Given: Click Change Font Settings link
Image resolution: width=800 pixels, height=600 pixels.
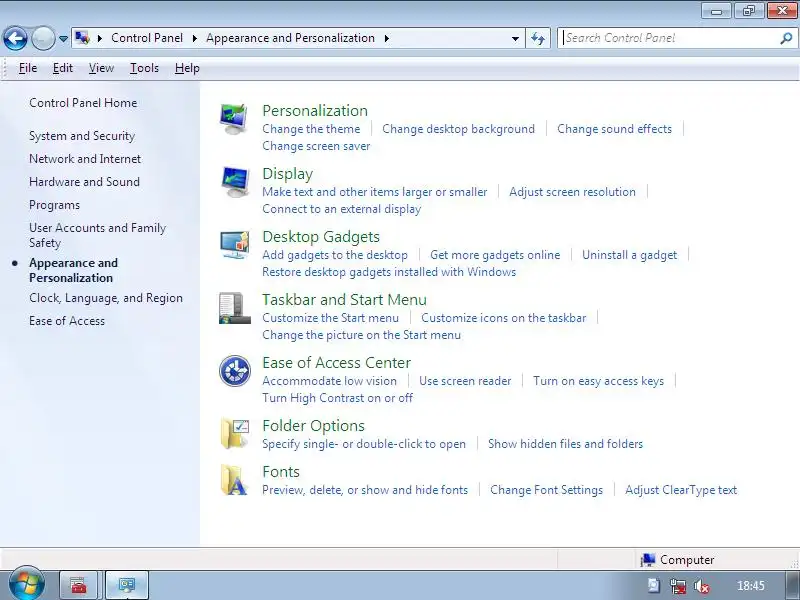Looking at the screenshot, I should point(546,490).
